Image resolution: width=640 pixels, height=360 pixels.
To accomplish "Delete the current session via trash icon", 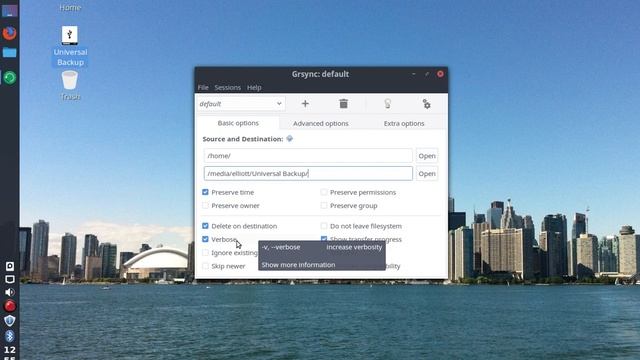I will point(343,104).
